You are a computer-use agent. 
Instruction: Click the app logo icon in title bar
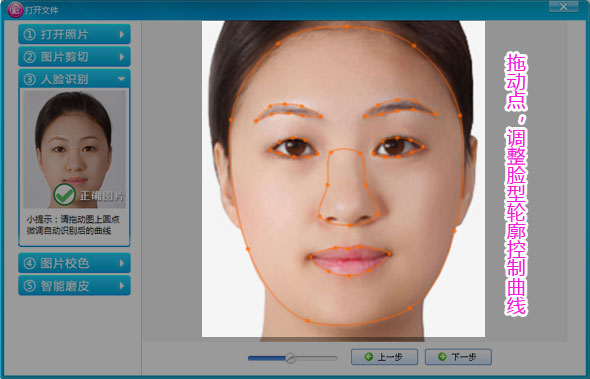click(15, 10)
